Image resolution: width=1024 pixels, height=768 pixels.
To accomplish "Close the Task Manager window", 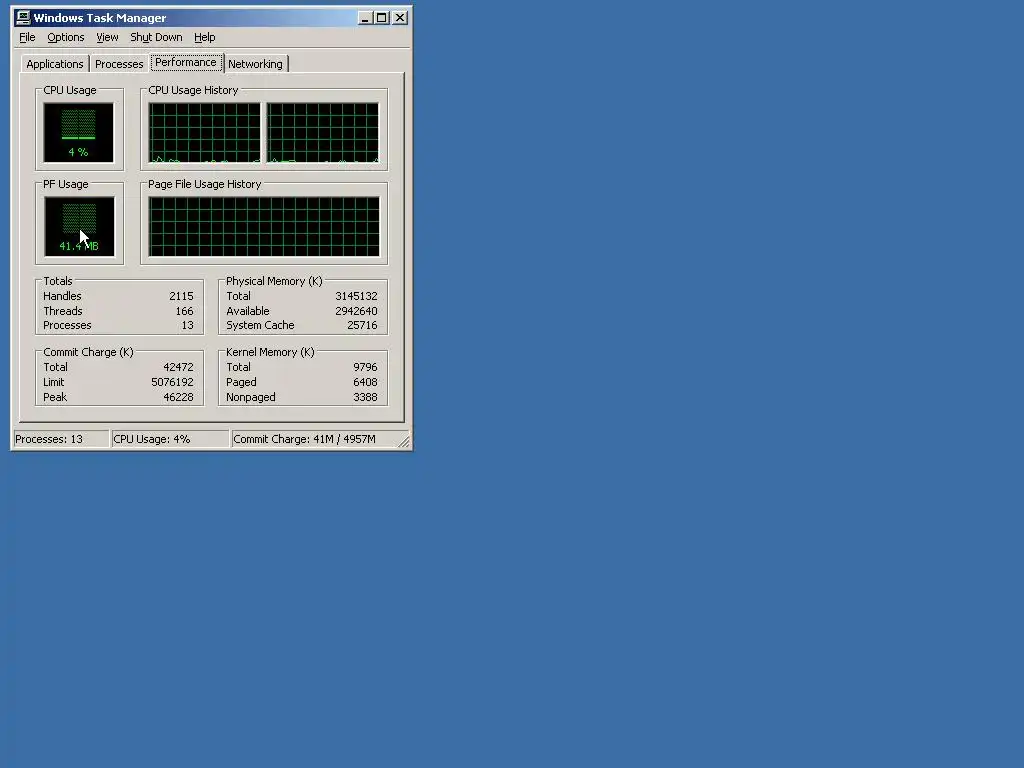I will pyautogui.click(x=400, y=18).
